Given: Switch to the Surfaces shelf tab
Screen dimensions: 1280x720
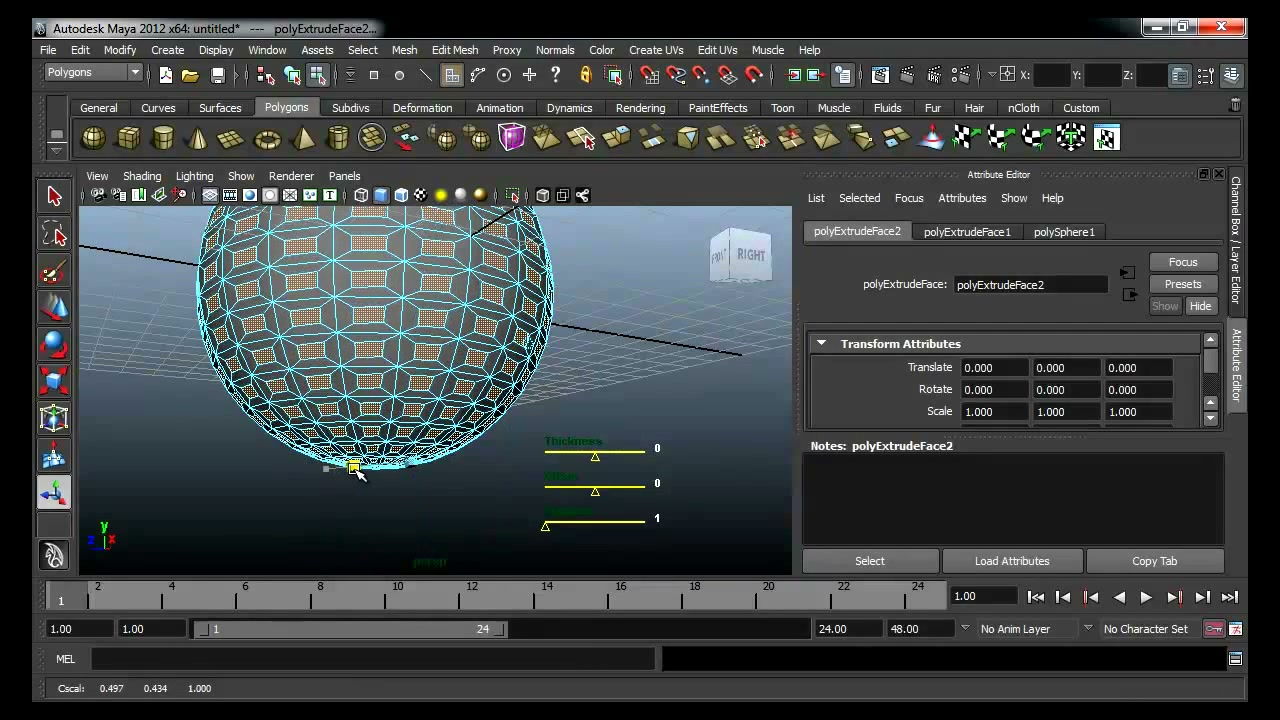Looking at the screenshot, I should [220, 108].
